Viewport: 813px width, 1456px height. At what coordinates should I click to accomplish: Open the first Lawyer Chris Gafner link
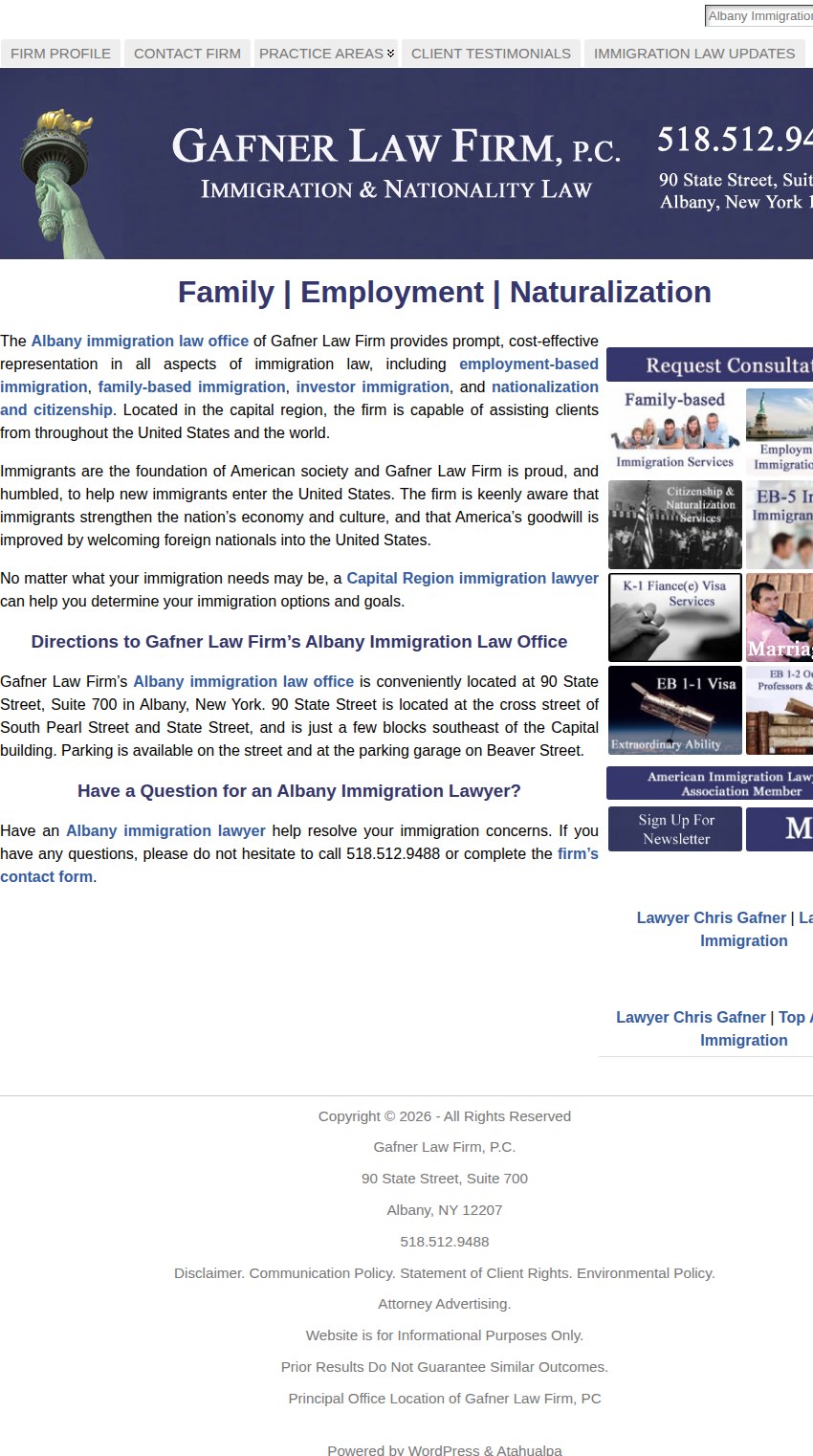click(x=712, y=917)
